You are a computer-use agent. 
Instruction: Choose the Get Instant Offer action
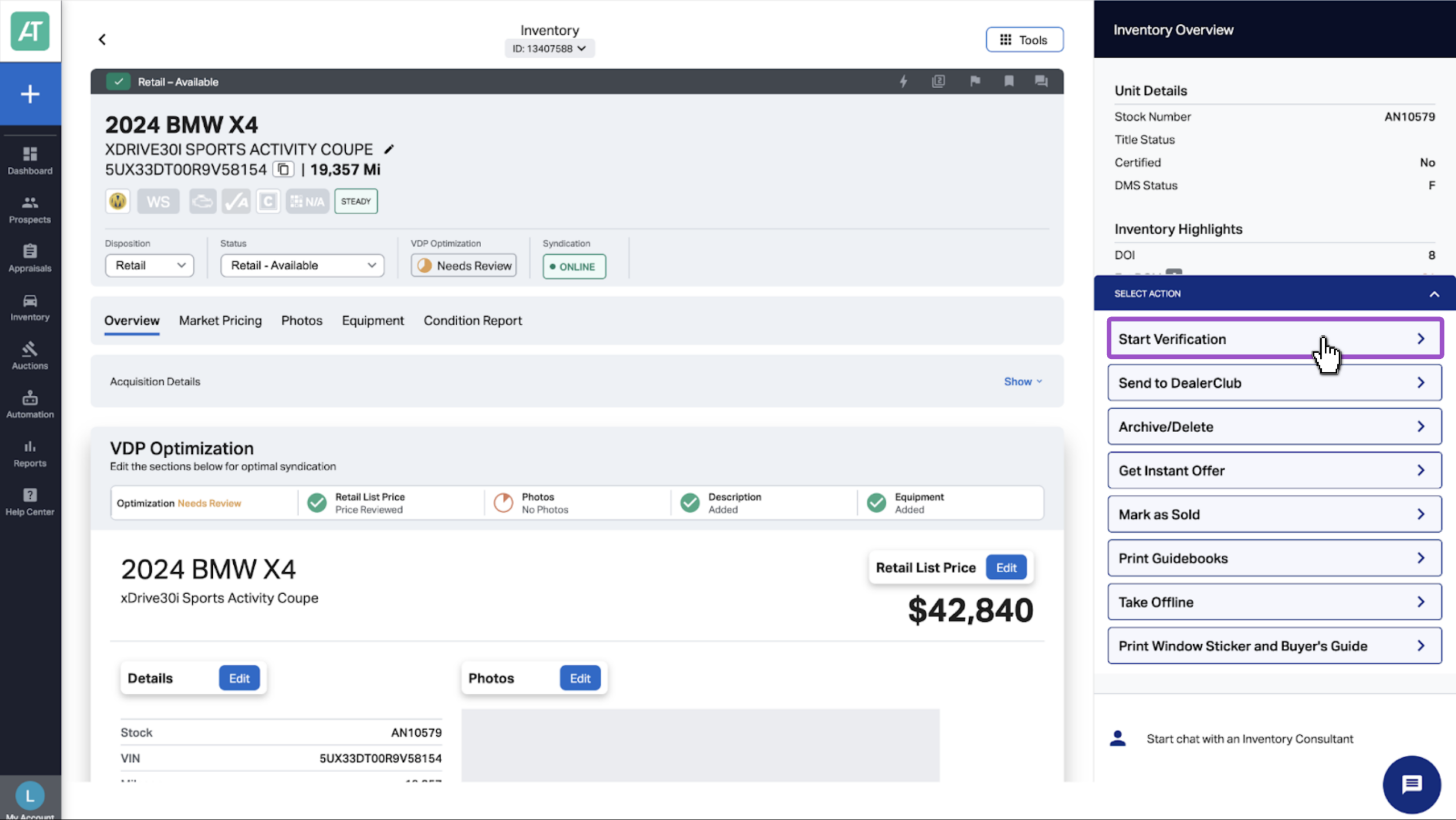click(x=1275, y=470)
